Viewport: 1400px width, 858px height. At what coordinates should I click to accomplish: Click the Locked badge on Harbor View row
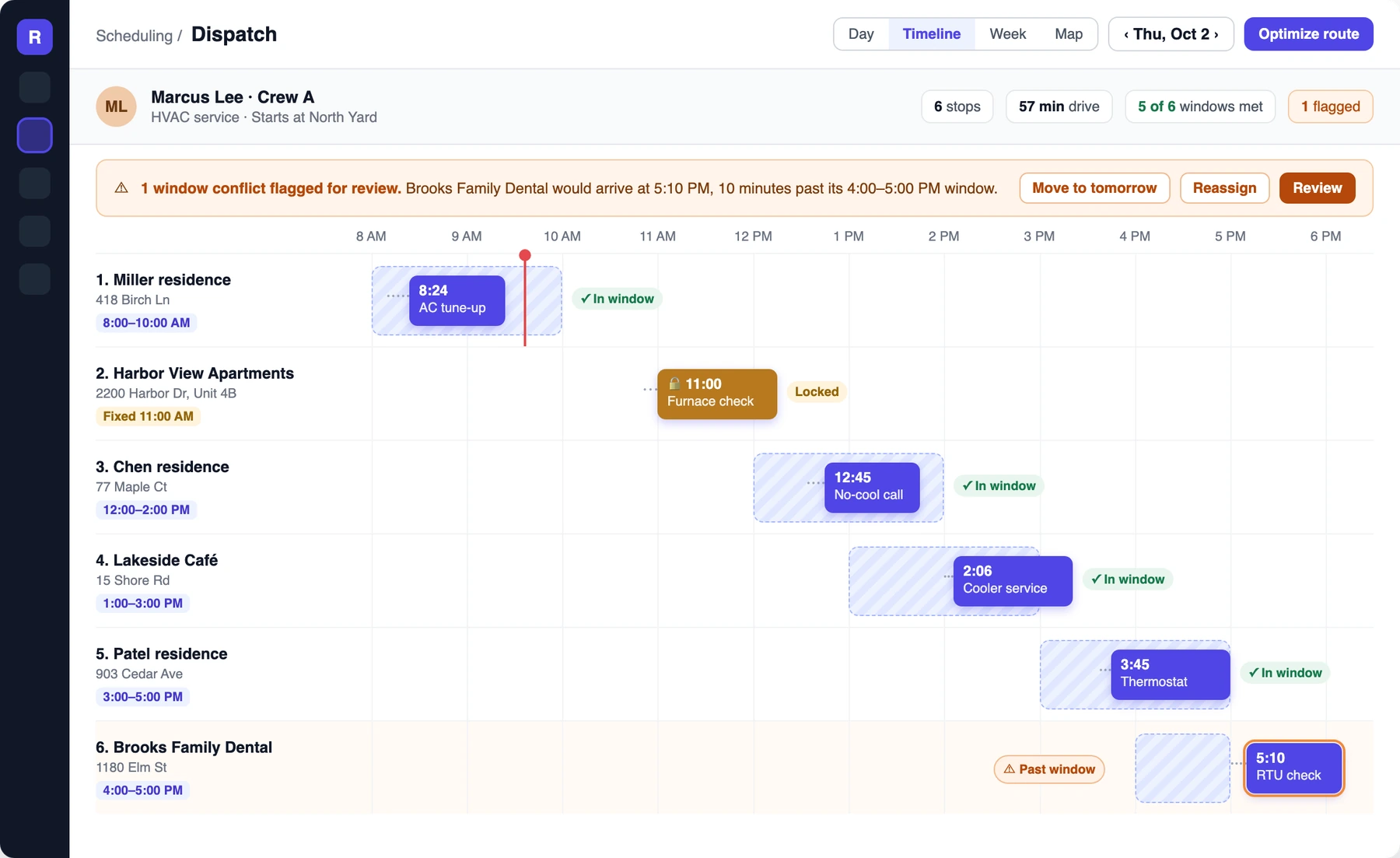(x=817, y=392)
